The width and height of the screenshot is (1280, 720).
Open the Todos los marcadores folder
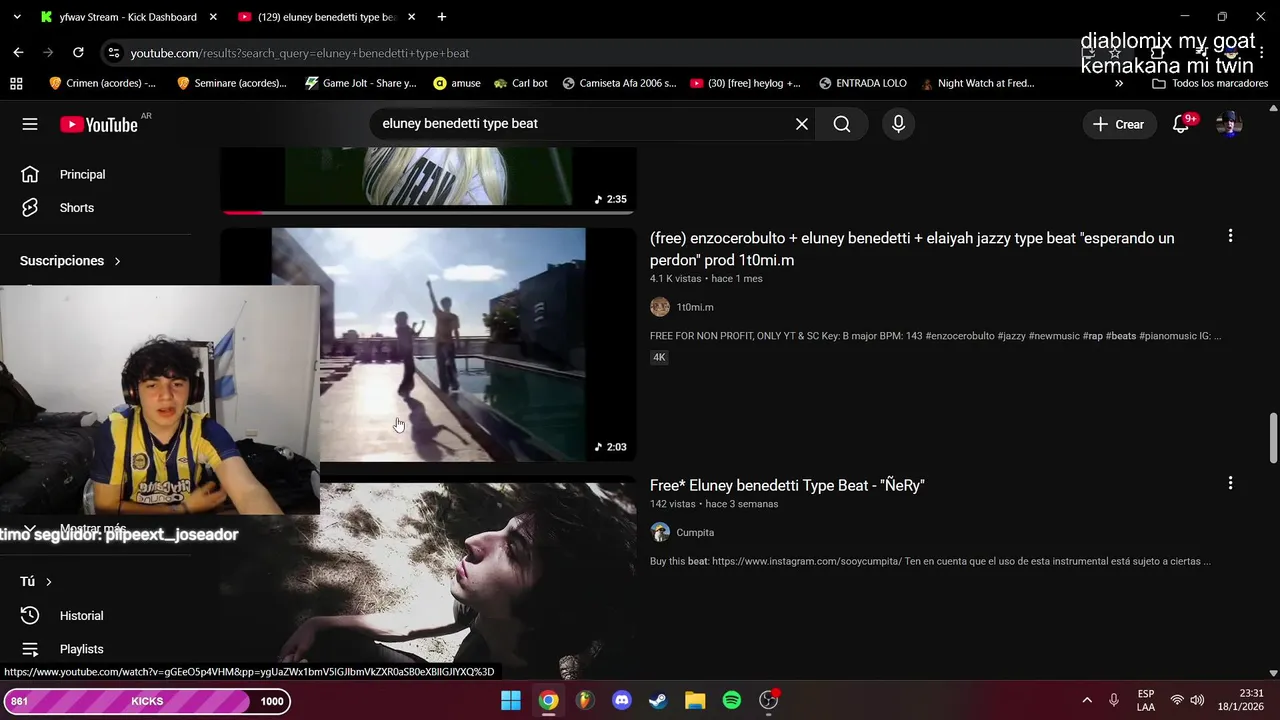[x=1210, y=83]
